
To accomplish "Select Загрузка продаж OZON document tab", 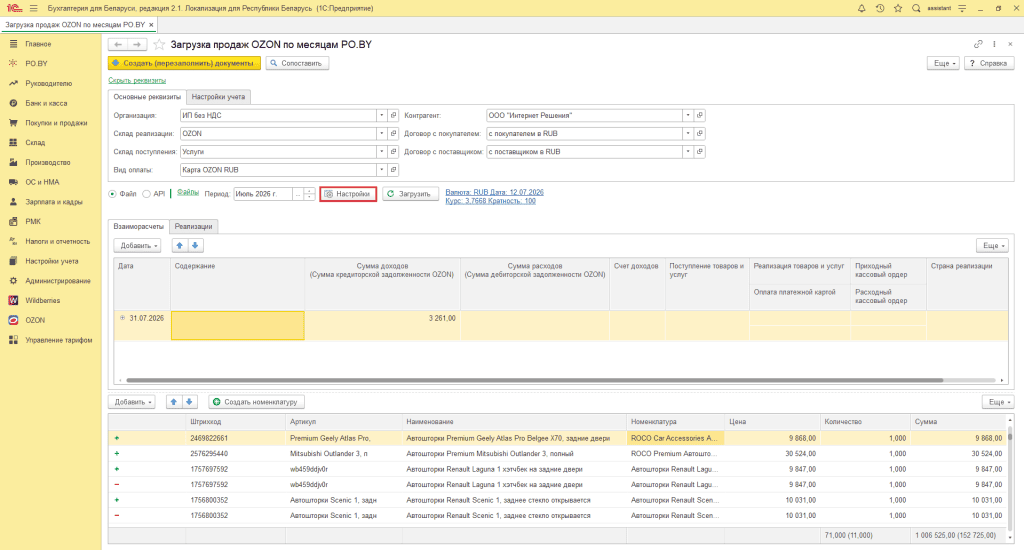I will click(75, 25).
